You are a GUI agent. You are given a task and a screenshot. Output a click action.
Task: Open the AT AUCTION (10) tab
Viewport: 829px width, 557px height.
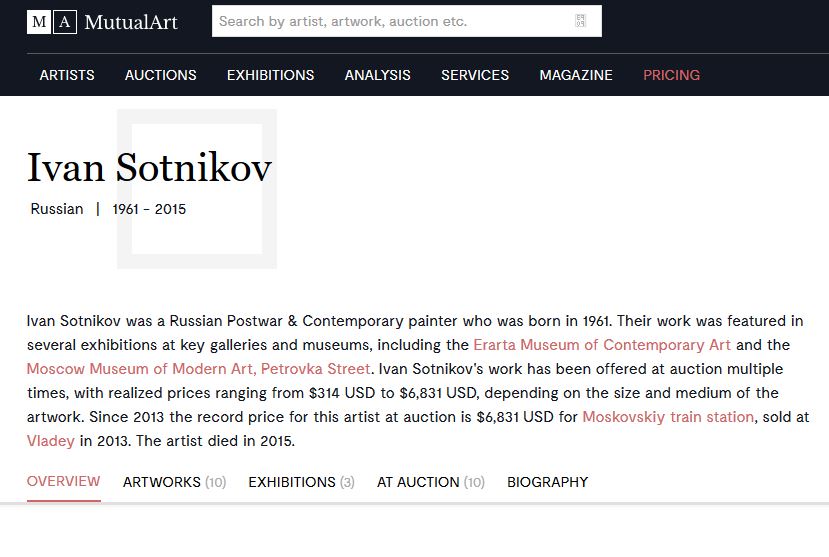click(430, 482)
